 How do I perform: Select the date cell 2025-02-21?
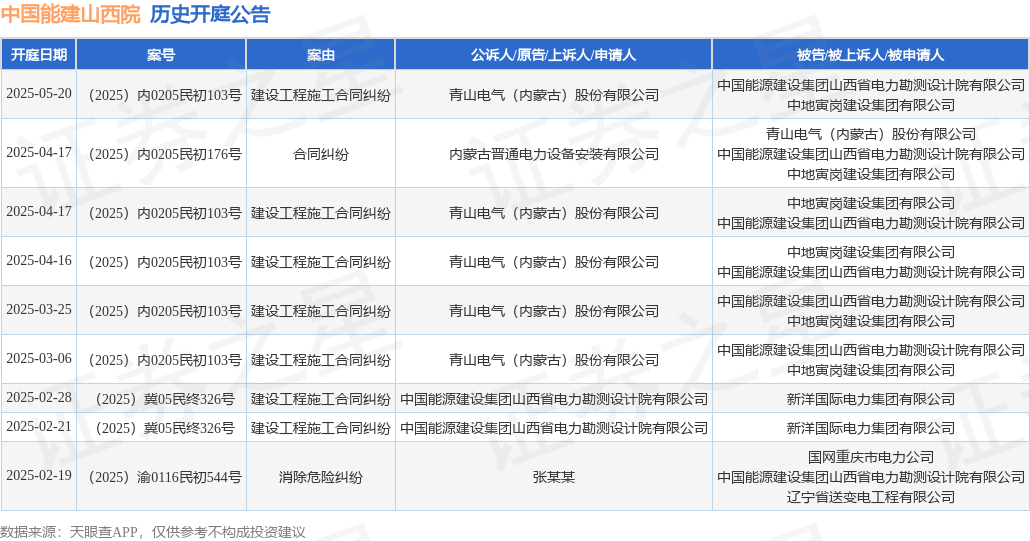[x=39, y=427]
